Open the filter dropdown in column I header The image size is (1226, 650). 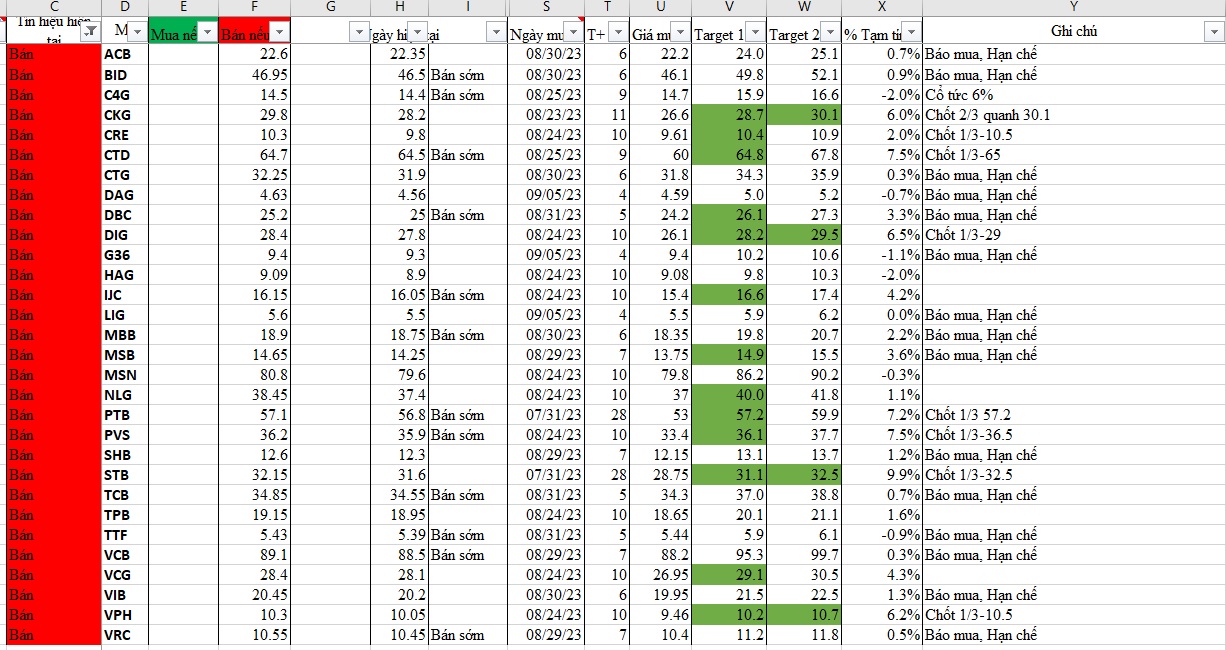click(x=495, y=33)
